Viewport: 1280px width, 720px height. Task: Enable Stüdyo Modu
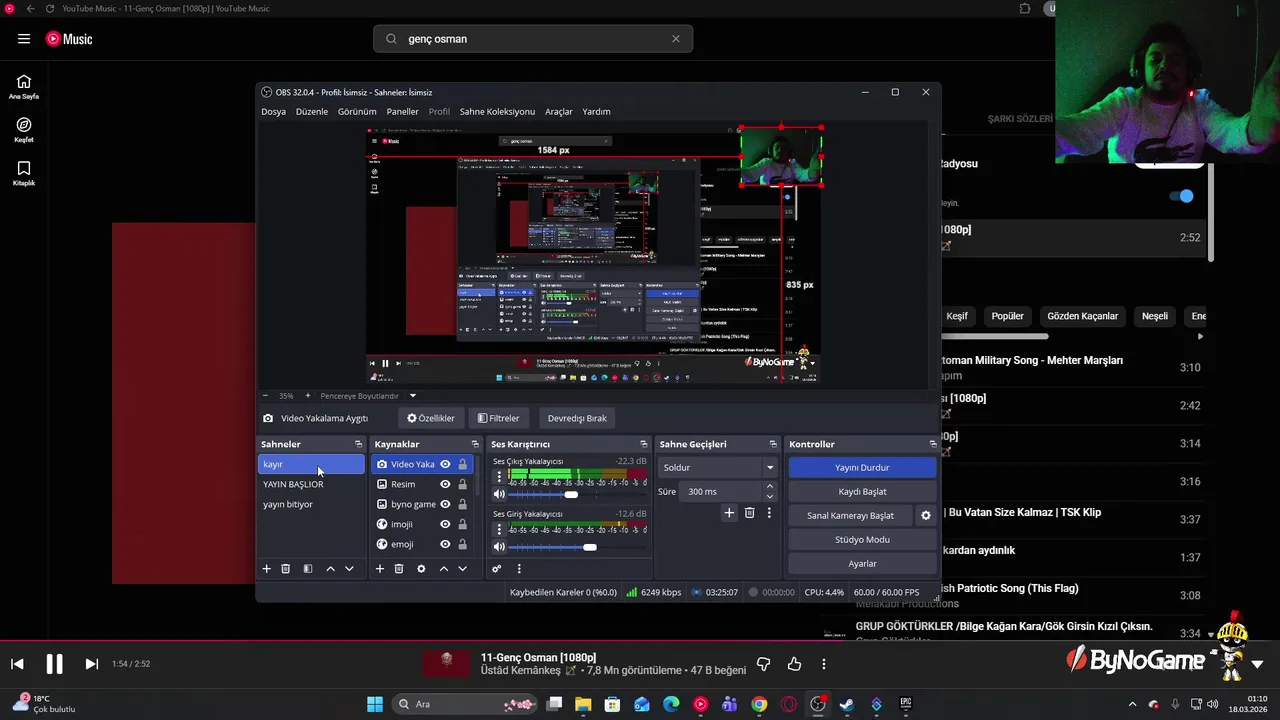click(862, 539)
